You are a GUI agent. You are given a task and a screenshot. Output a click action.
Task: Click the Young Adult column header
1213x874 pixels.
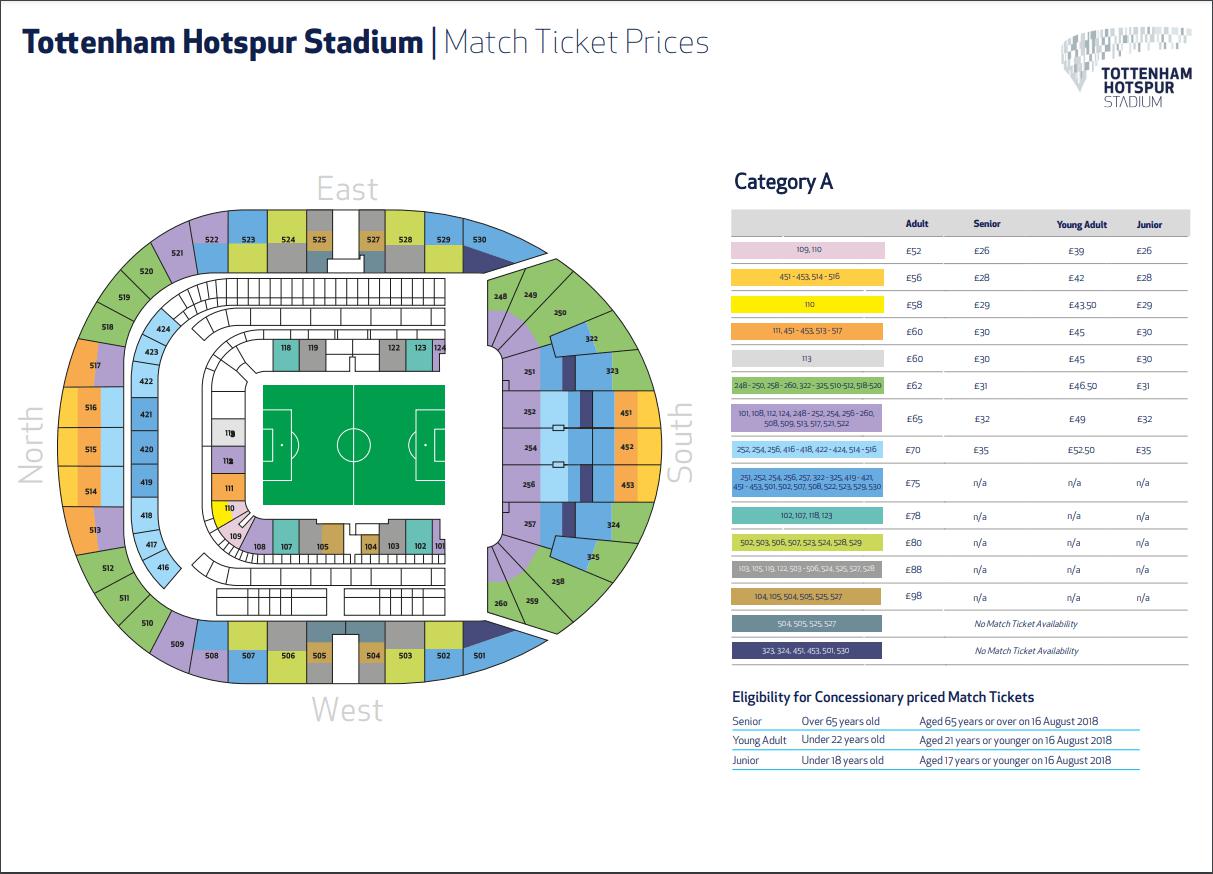tap(1083, 224)
